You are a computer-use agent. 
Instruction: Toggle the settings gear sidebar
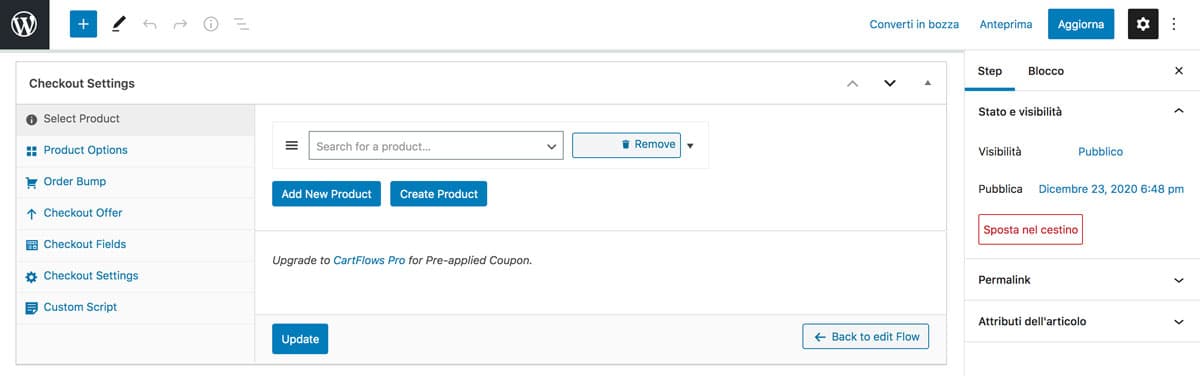coord(1143,24)
